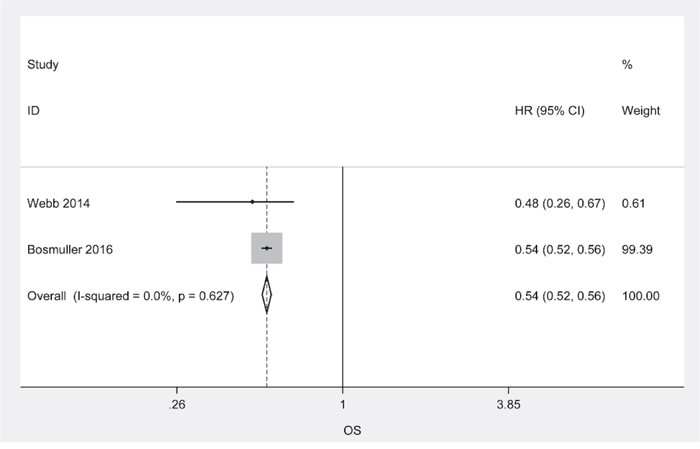This screenshot has width=700, height=449.
Task: Click the HR (95% CI) column header
Action: coord(550,111)
